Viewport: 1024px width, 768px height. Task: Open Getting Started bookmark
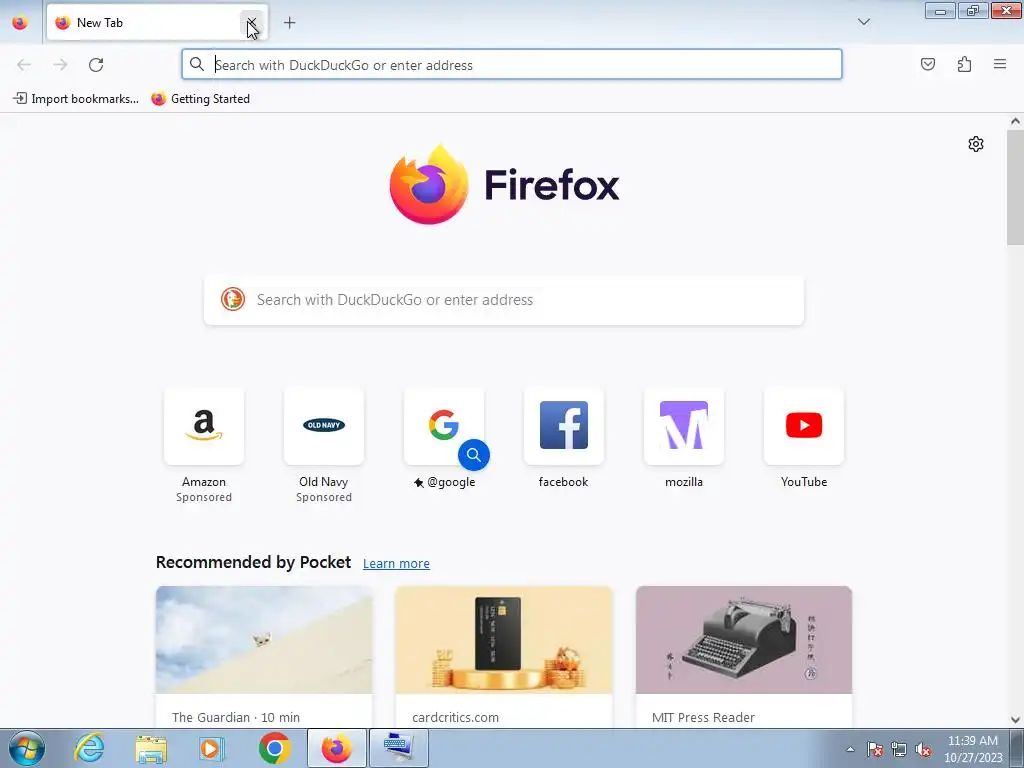point(200,99)
